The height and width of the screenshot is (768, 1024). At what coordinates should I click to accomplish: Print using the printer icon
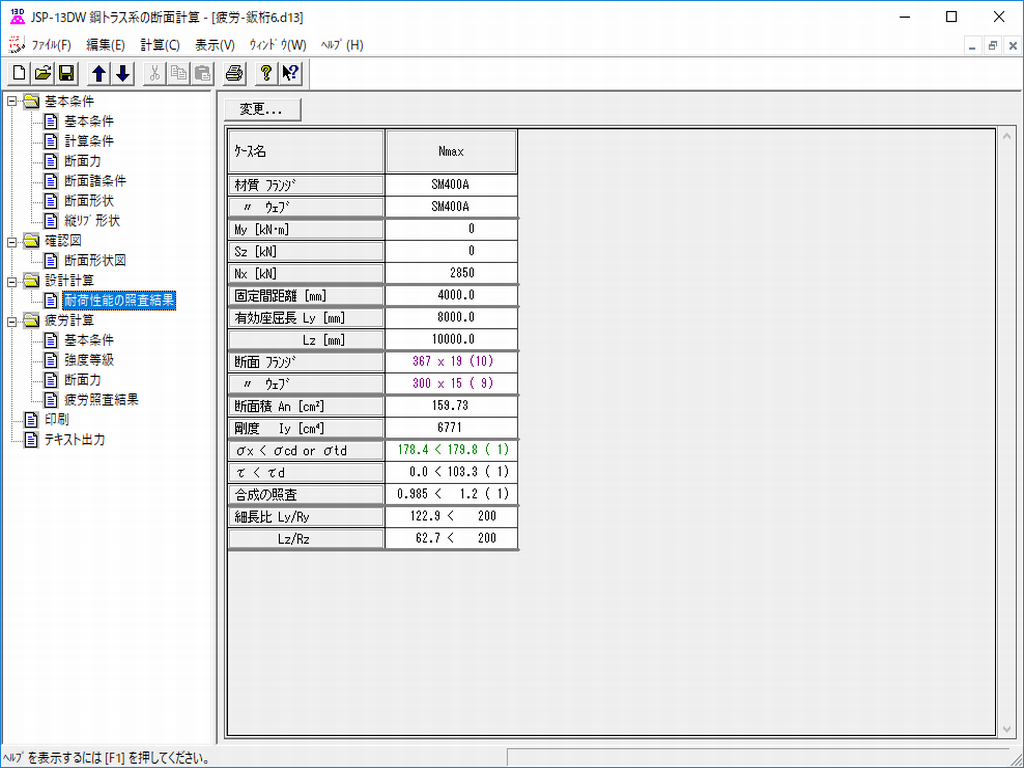coord(234,73)
